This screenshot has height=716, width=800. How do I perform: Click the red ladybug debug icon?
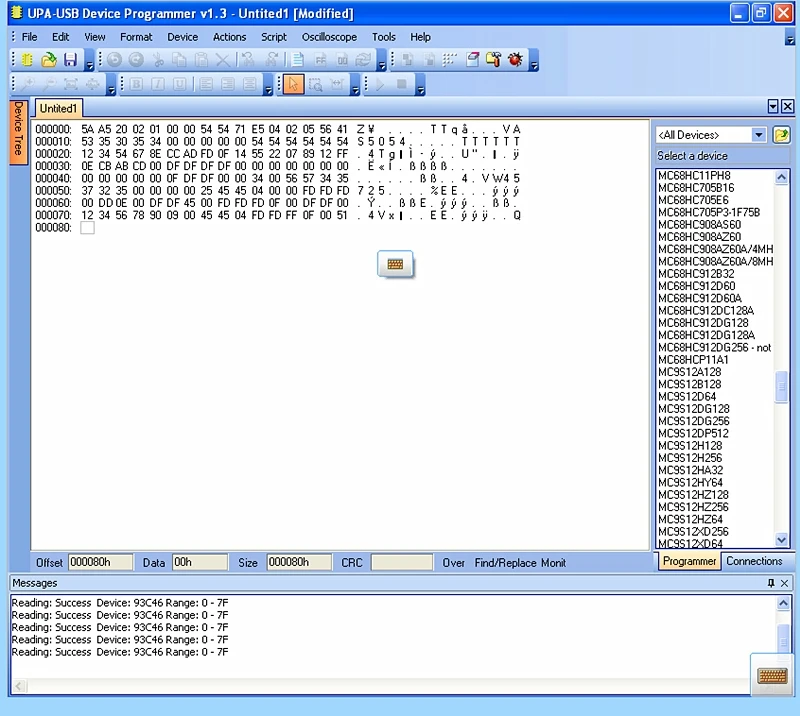(x=515, y=60)
